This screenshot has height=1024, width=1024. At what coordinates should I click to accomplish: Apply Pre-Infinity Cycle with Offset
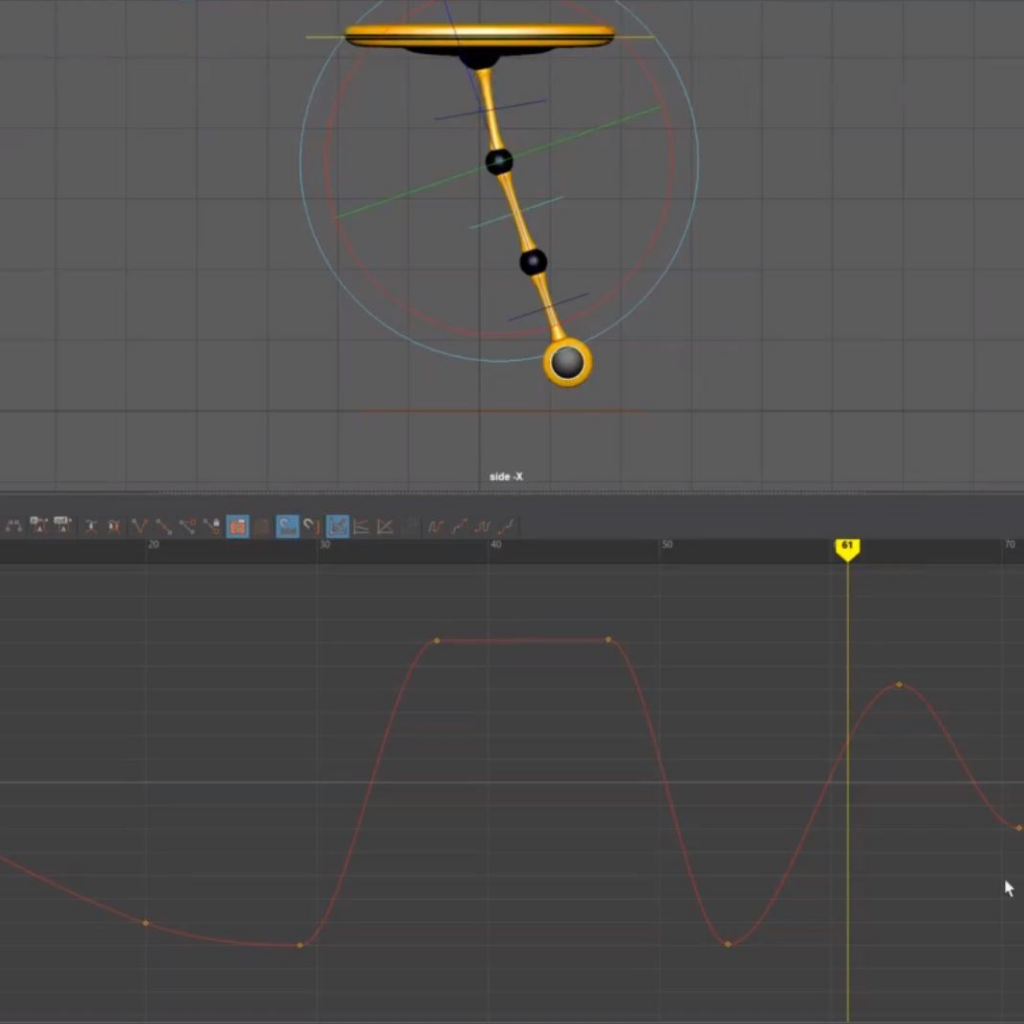[x=459, y=526]
